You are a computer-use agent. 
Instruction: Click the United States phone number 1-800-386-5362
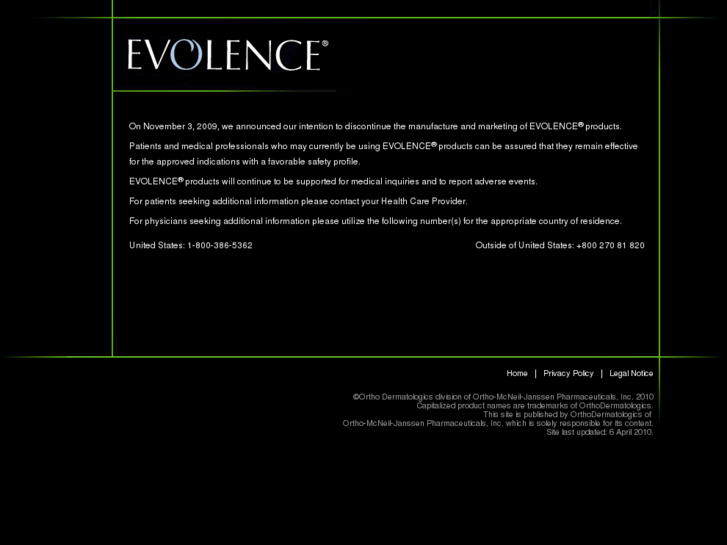220,245
